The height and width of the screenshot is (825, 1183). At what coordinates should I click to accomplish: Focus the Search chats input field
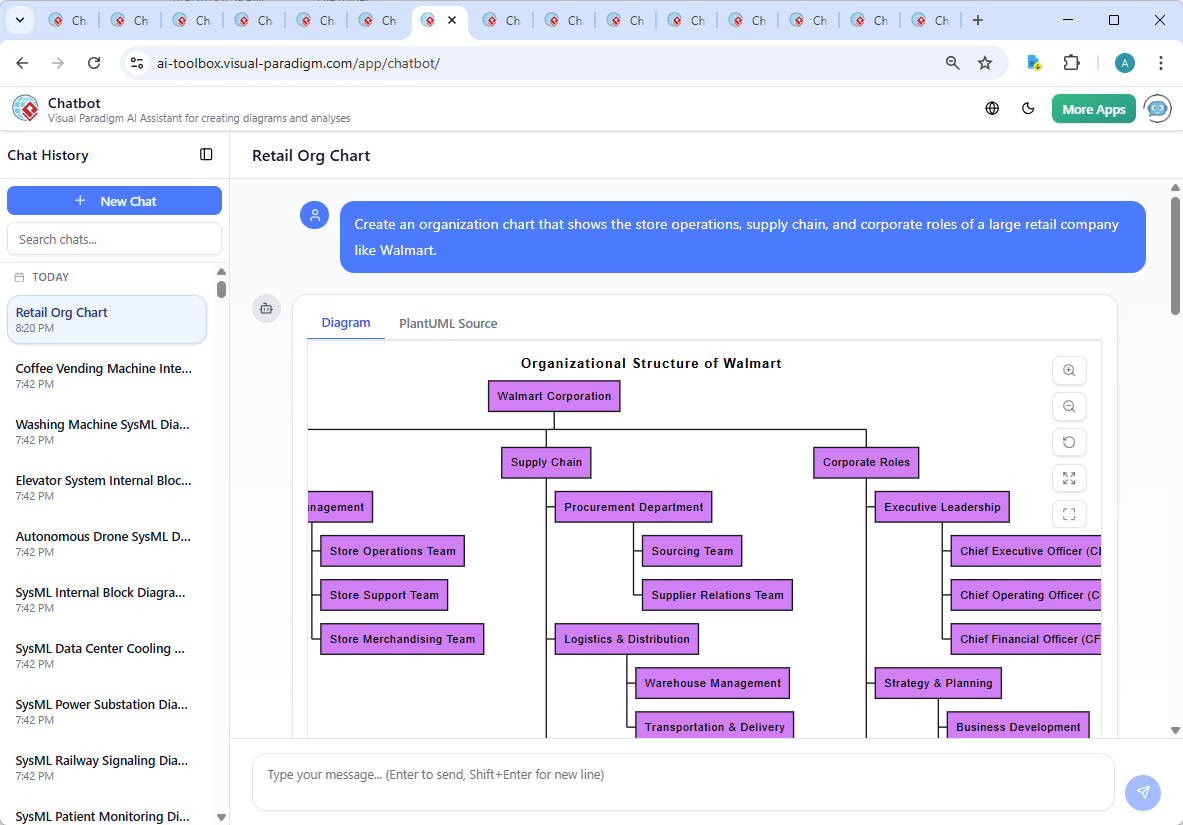[x=114, y=239]
